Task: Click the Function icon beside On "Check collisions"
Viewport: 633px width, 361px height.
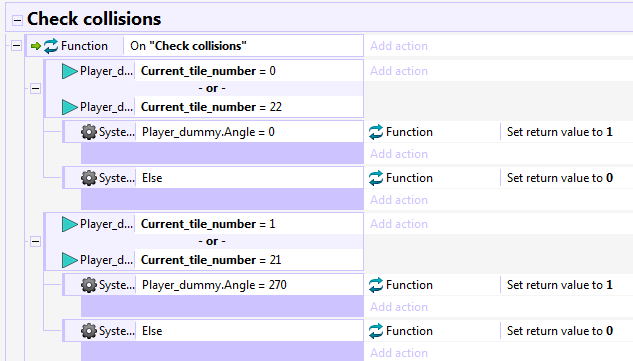Action: (51, 46)
